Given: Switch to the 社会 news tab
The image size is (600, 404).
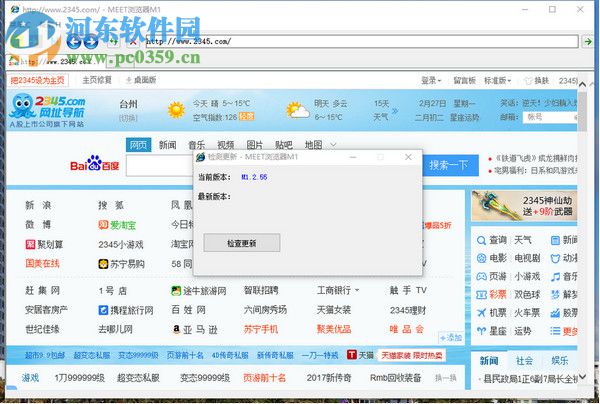Looking at the screenshot, I should 524,360.
